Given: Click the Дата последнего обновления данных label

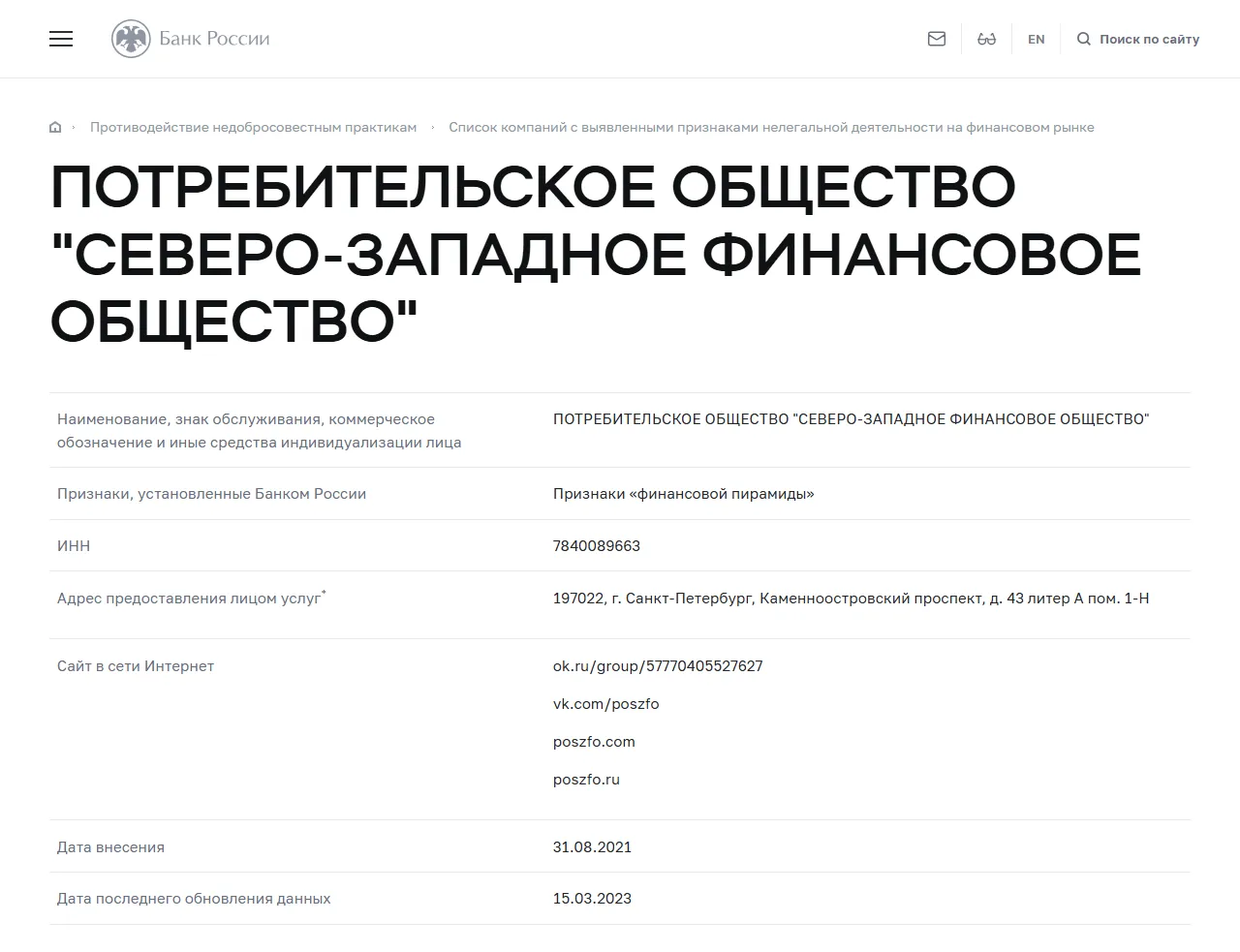Looking at the screenshot, I should tap(194, 899).
